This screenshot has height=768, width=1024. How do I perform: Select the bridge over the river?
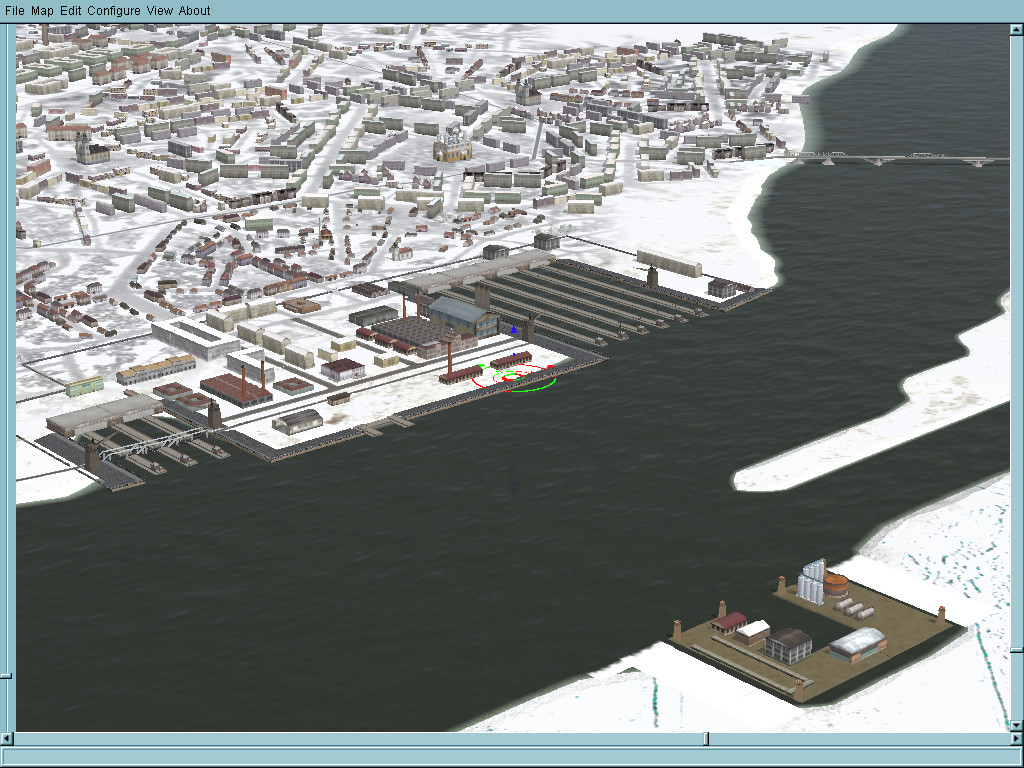pos(898,159)
